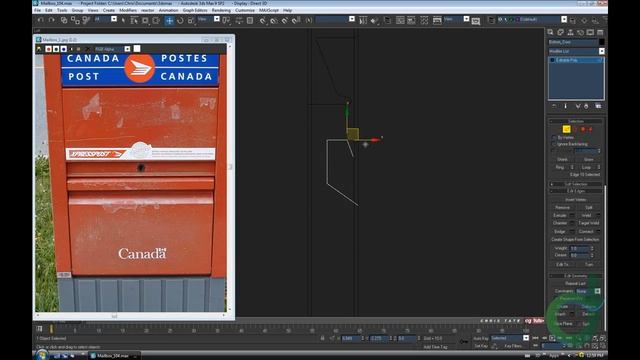This screenshot has height=360, width=640.
Task: Click the Bind to Space Warp icon
Action: pyautogui.click(x=86, y=20)
